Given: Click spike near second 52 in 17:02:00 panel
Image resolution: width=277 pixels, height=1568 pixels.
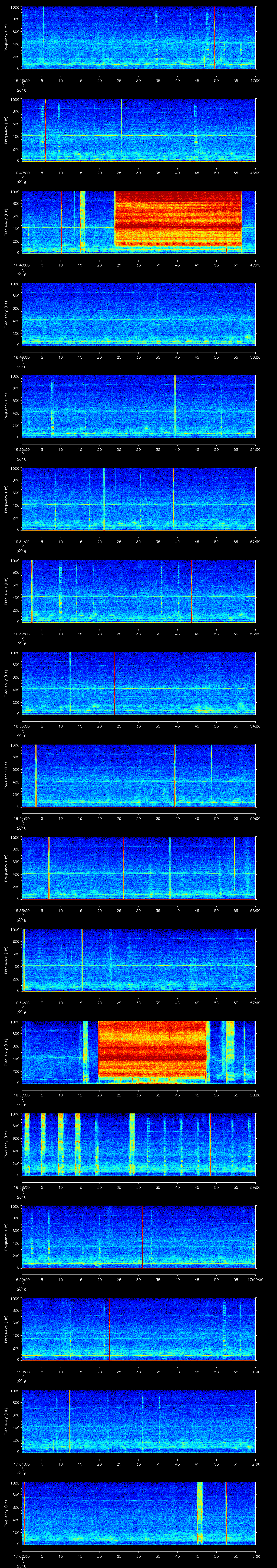Looking at the screenshot, I should pos(226,1513).
